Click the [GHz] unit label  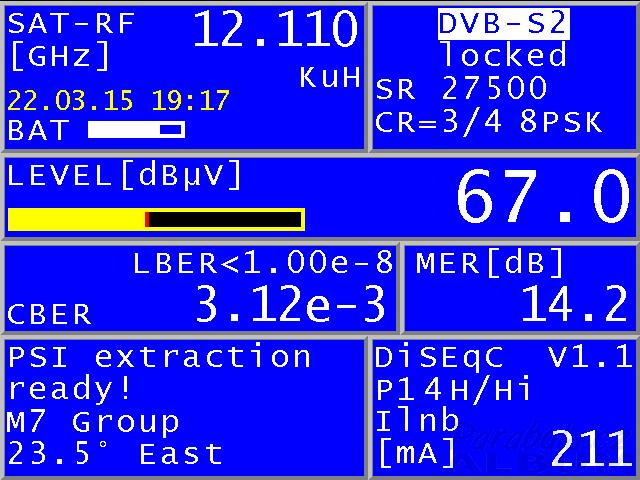[x=60, y=56]
